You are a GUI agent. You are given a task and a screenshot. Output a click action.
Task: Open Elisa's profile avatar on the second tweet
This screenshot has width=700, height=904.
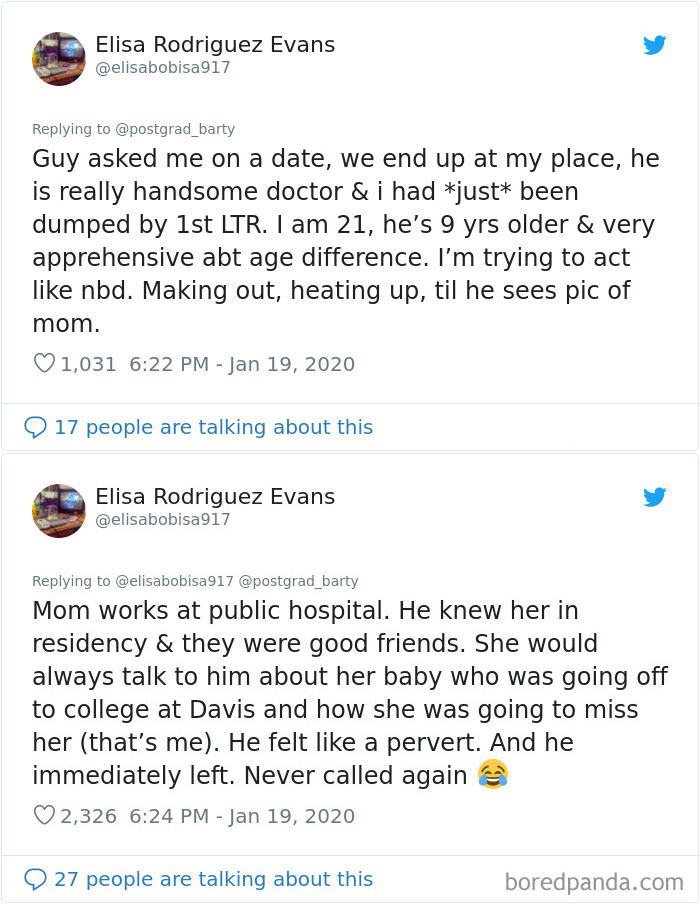[x=58, y=510]
